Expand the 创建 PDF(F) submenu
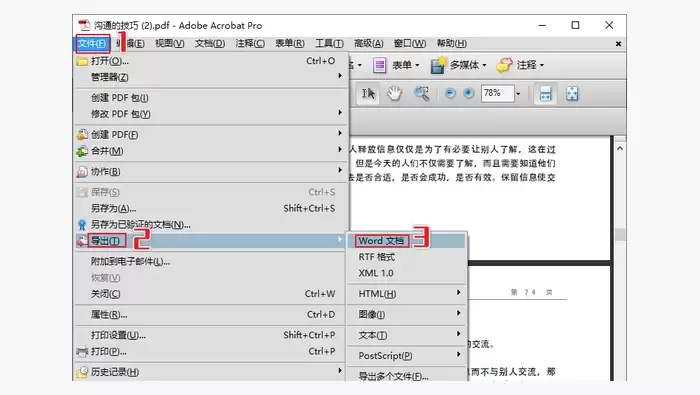 211,134
